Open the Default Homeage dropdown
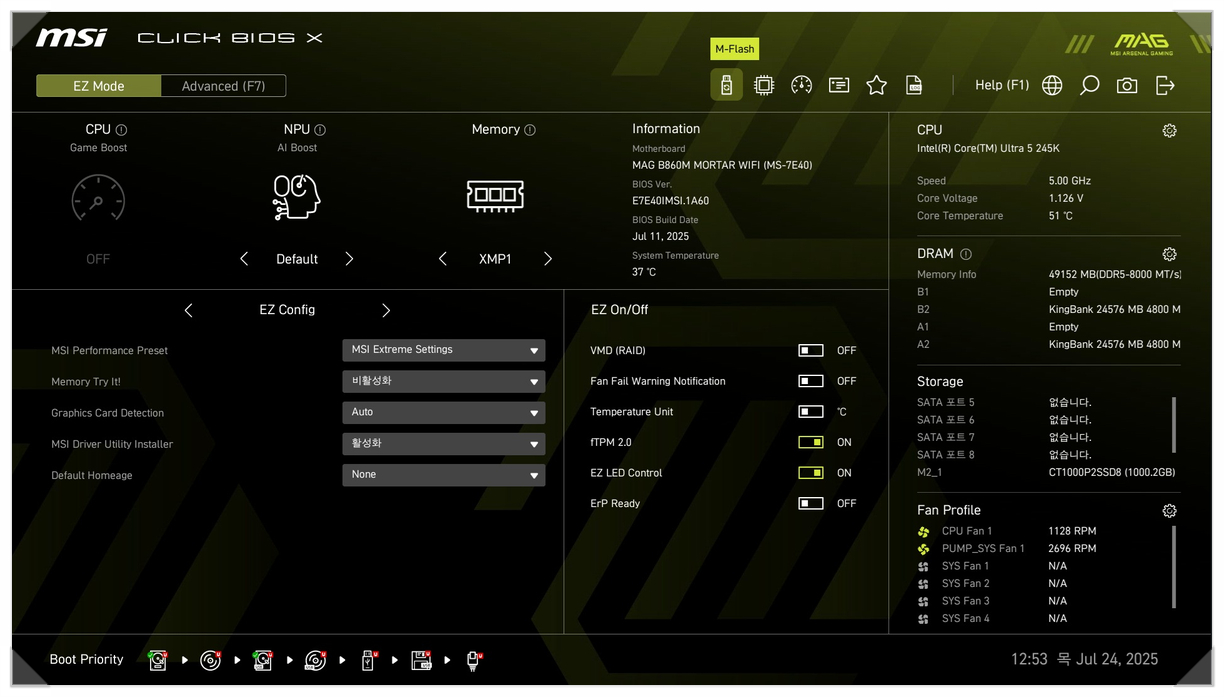The height and width of the screenshot is (697, 1224). [443, 475]
